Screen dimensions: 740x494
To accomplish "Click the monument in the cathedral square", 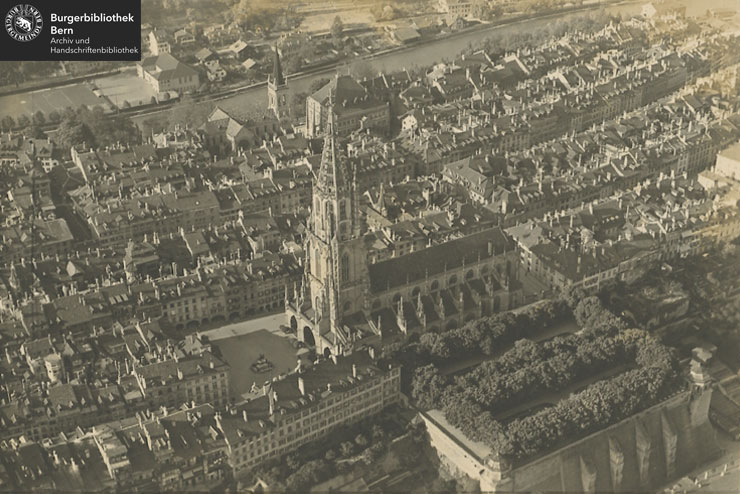I will tap(262, 365).
